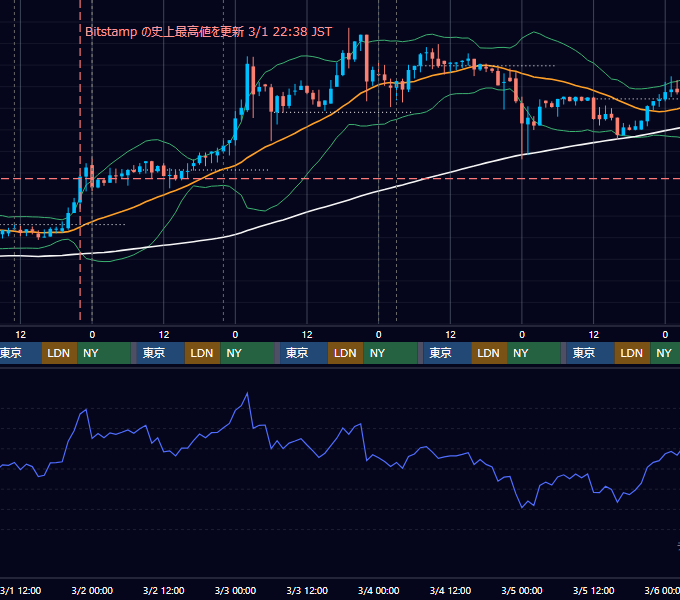Image resolution: width=680 pixels, height=600 pixels.
Task: Click the 東京 session block on 3/5
Action: (x=590, y=353)
